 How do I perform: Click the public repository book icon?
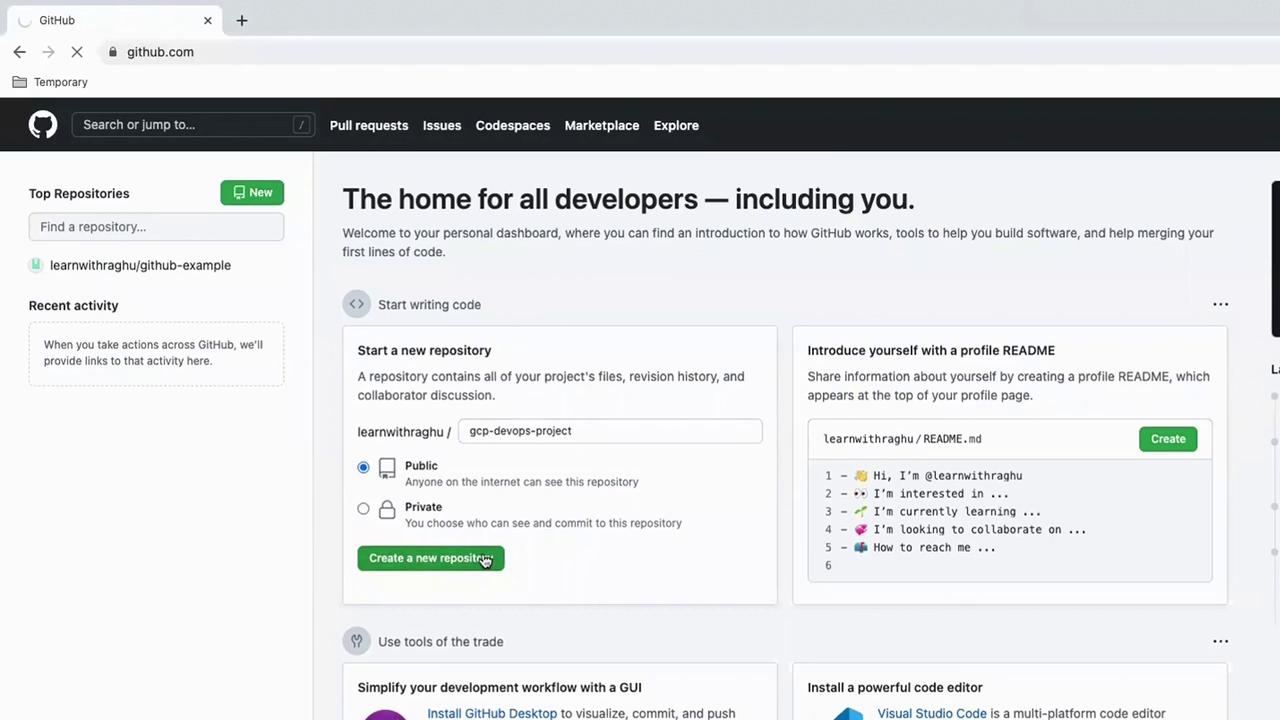tap(387, 468)
